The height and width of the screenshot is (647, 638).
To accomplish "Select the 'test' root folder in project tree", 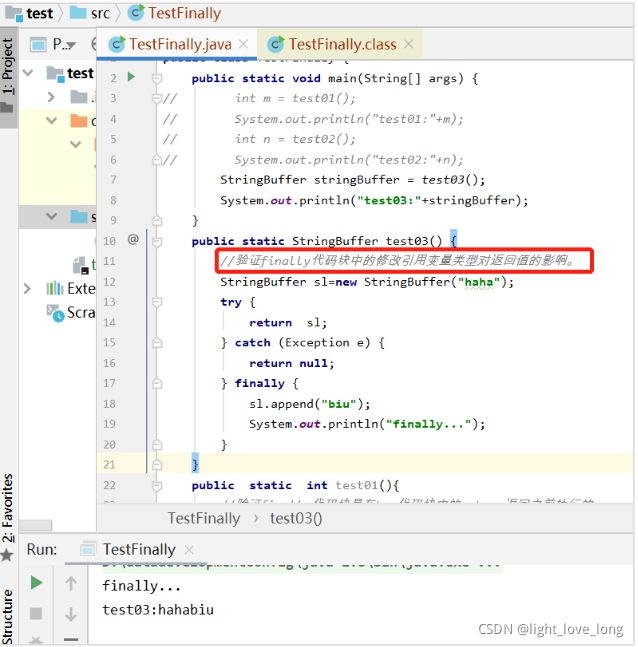I will tap(71, 73).
